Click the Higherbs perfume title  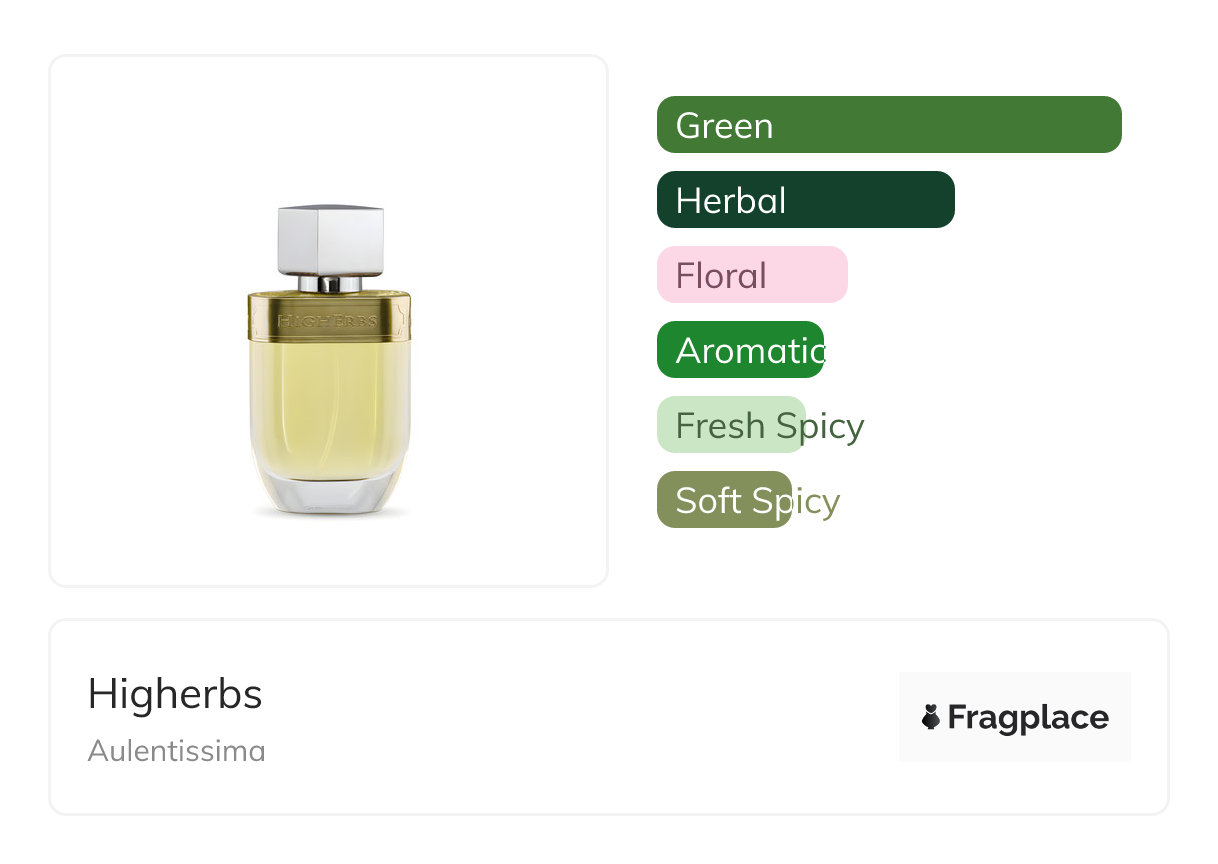point(175,694)
